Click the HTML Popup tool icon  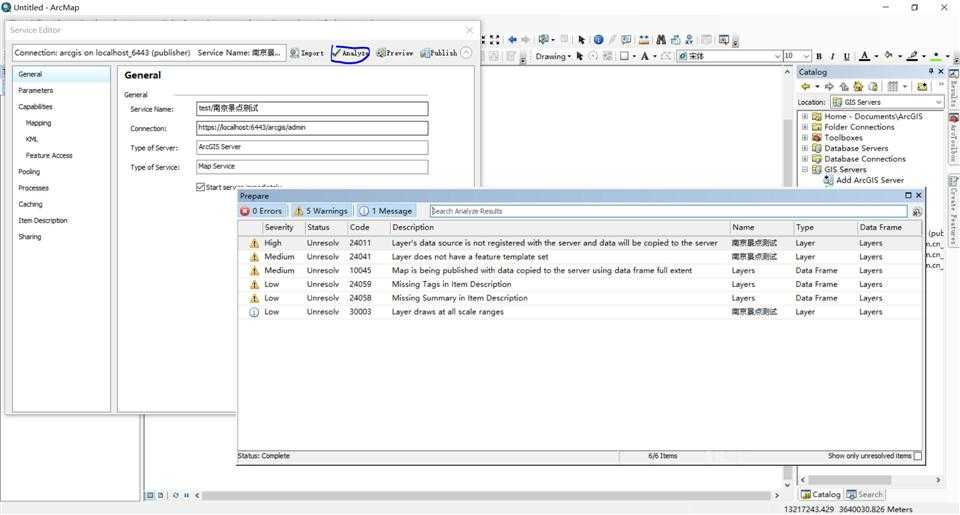(626, 40)
